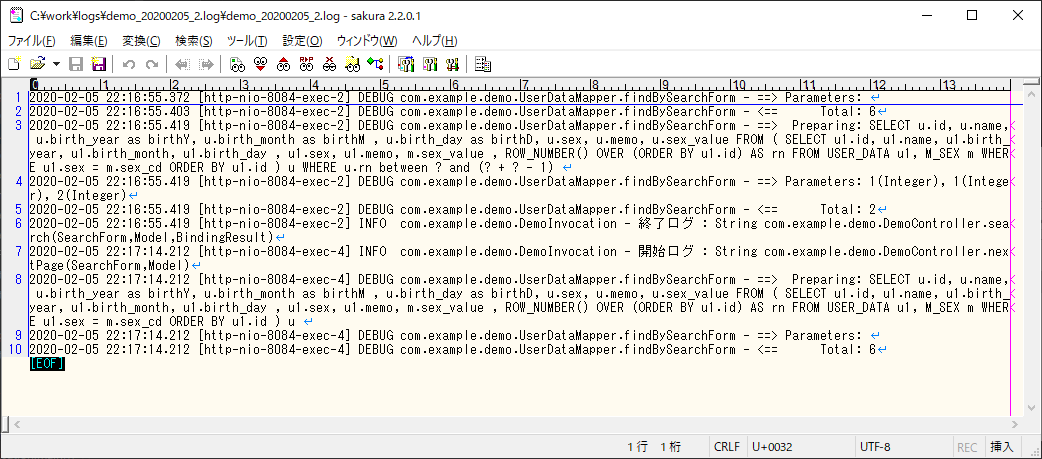Jump to previous position in history

pos(182,64)
